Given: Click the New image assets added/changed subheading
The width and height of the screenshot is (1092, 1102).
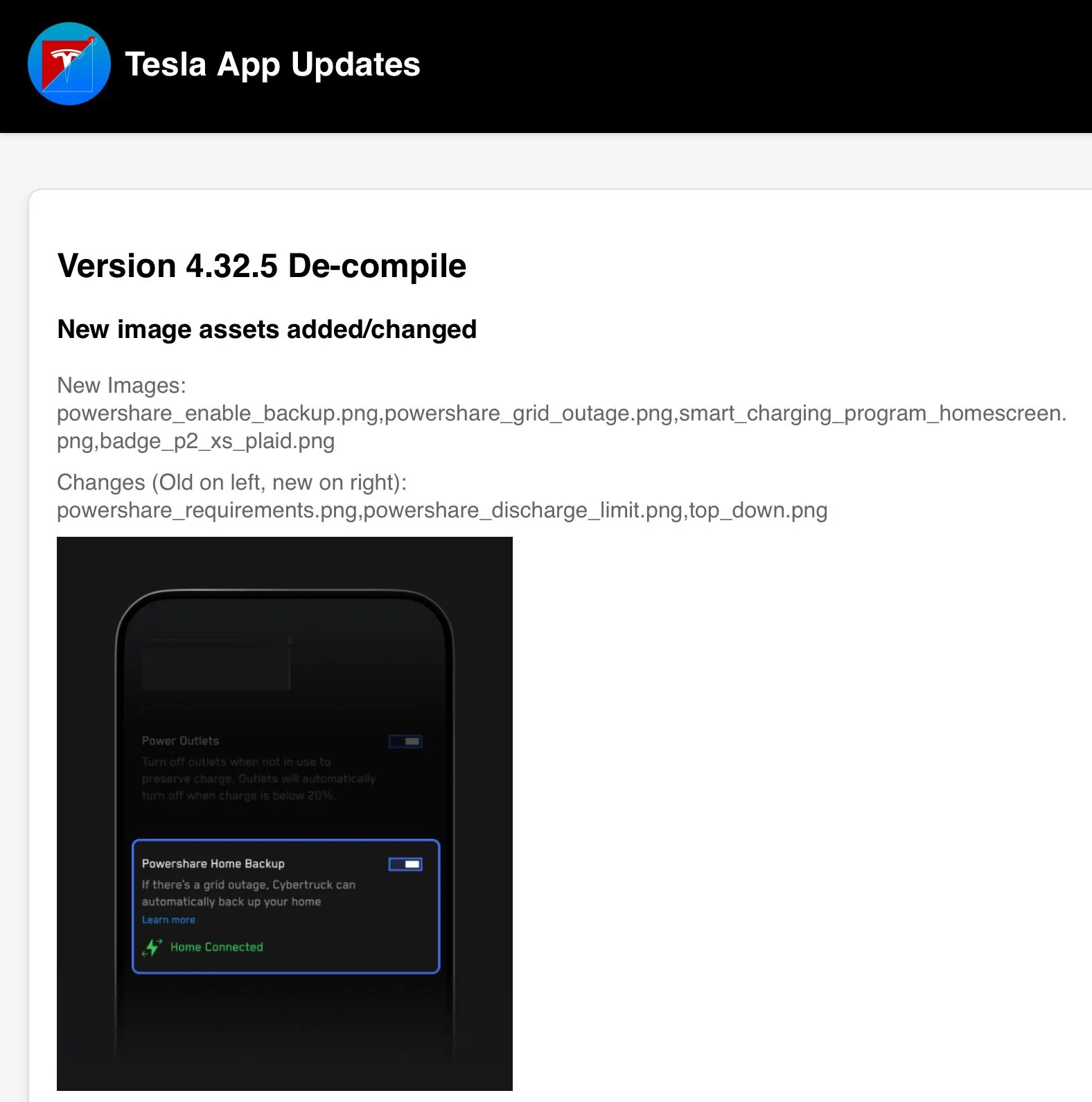Looking at the screenshot, I should pos(267,329).
